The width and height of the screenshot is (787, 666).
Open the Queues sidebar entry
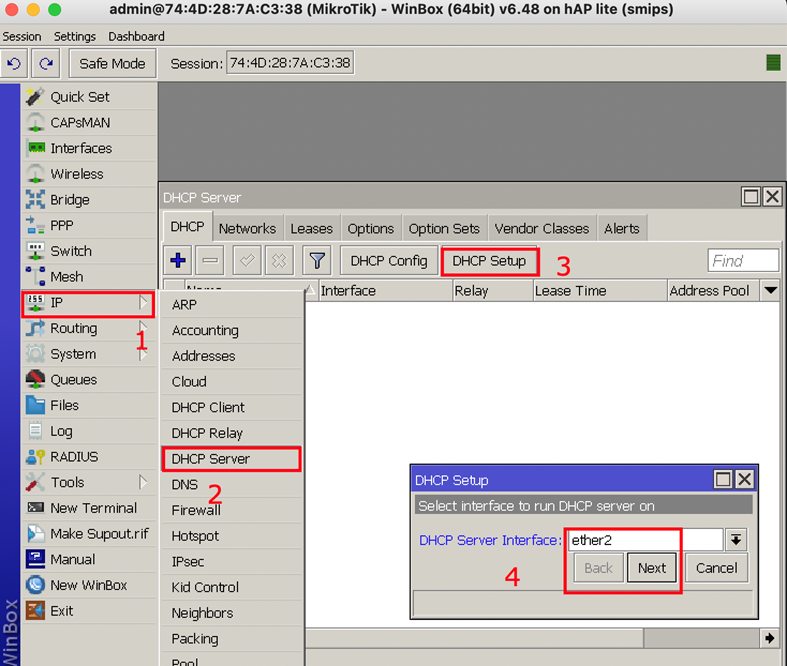tap(89, 379)
